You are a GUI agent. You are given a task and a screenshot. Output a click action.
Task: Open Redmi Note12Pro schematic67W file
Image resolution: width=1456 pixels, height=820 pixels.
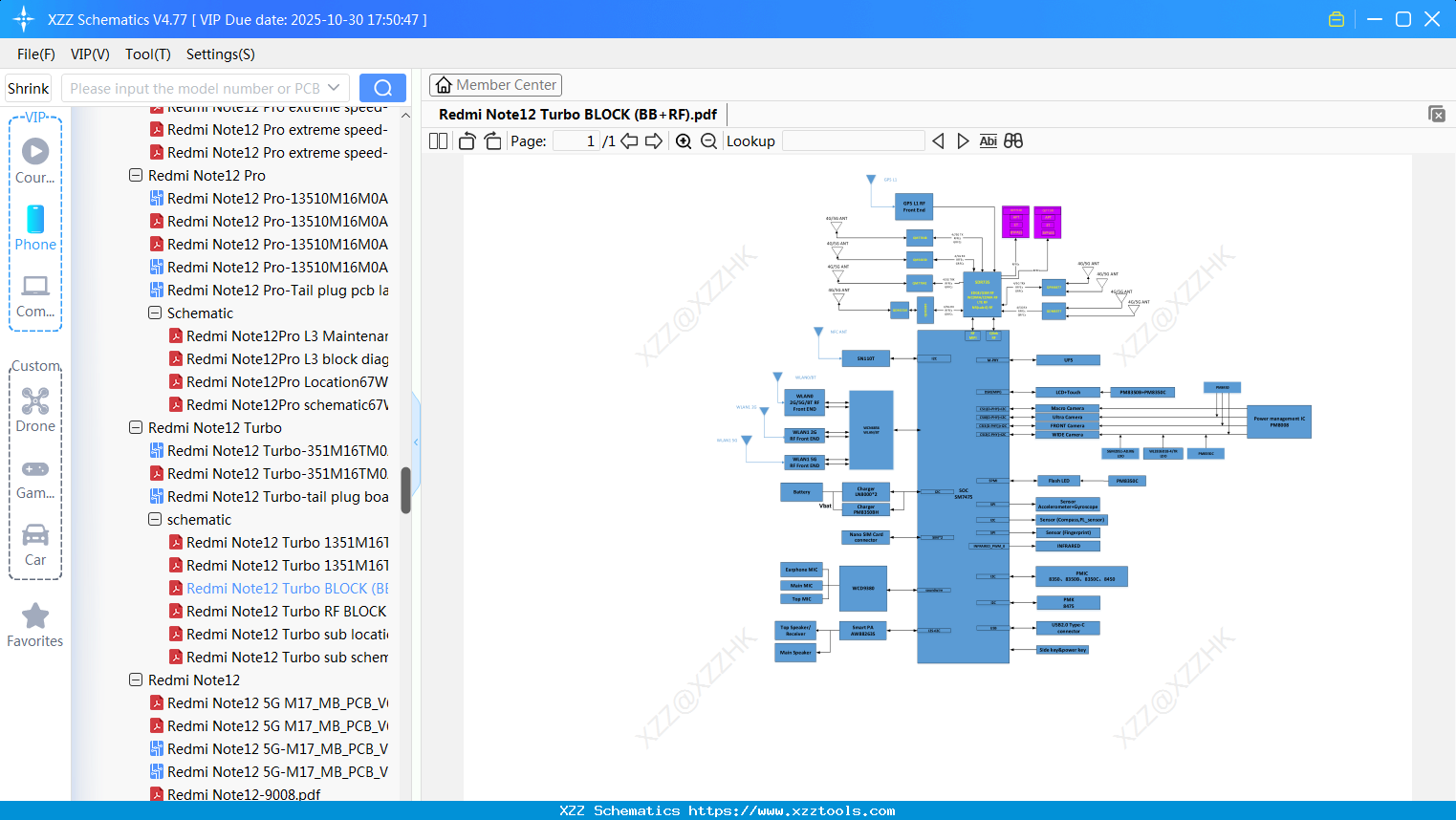(287, 405)
